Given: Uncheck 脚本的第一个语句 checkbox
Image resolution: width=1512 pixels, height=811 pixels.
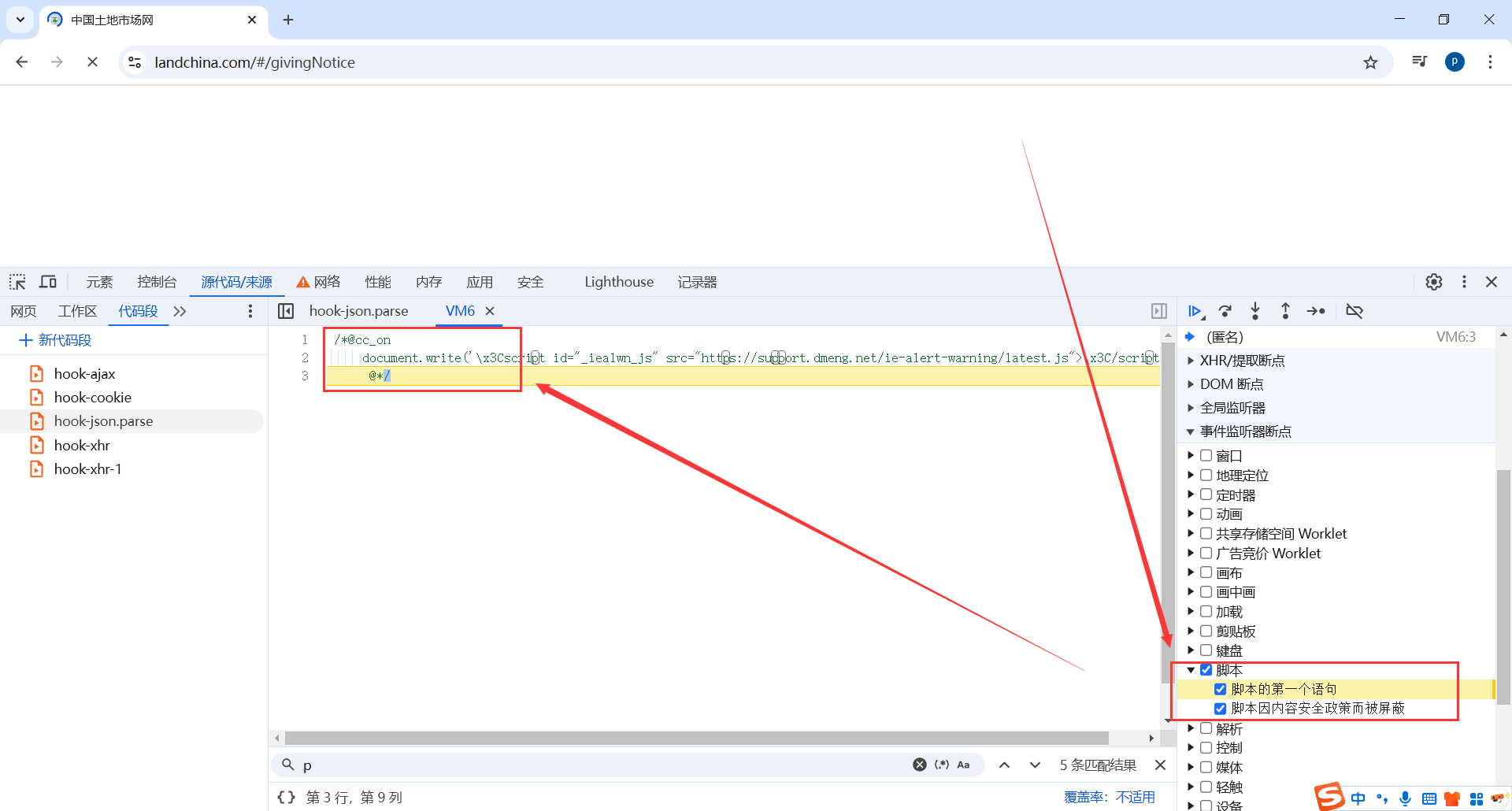Looking at the screenshot, I should pos(1220,689).
